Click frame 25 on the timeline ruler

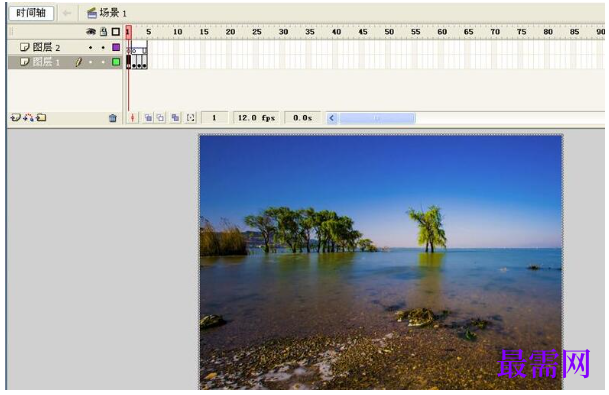click(x=257, y=32)
